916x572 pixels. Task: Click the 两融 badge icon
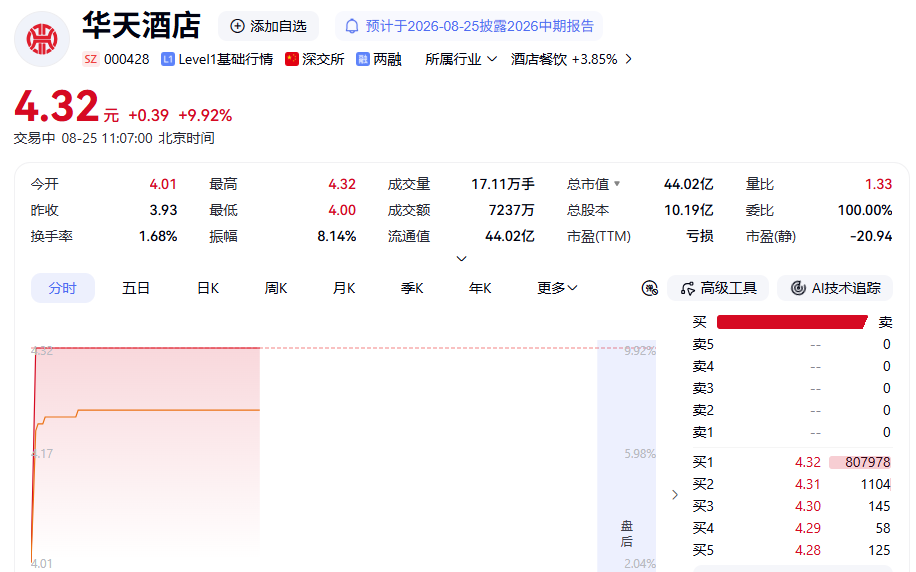[363, 59]
